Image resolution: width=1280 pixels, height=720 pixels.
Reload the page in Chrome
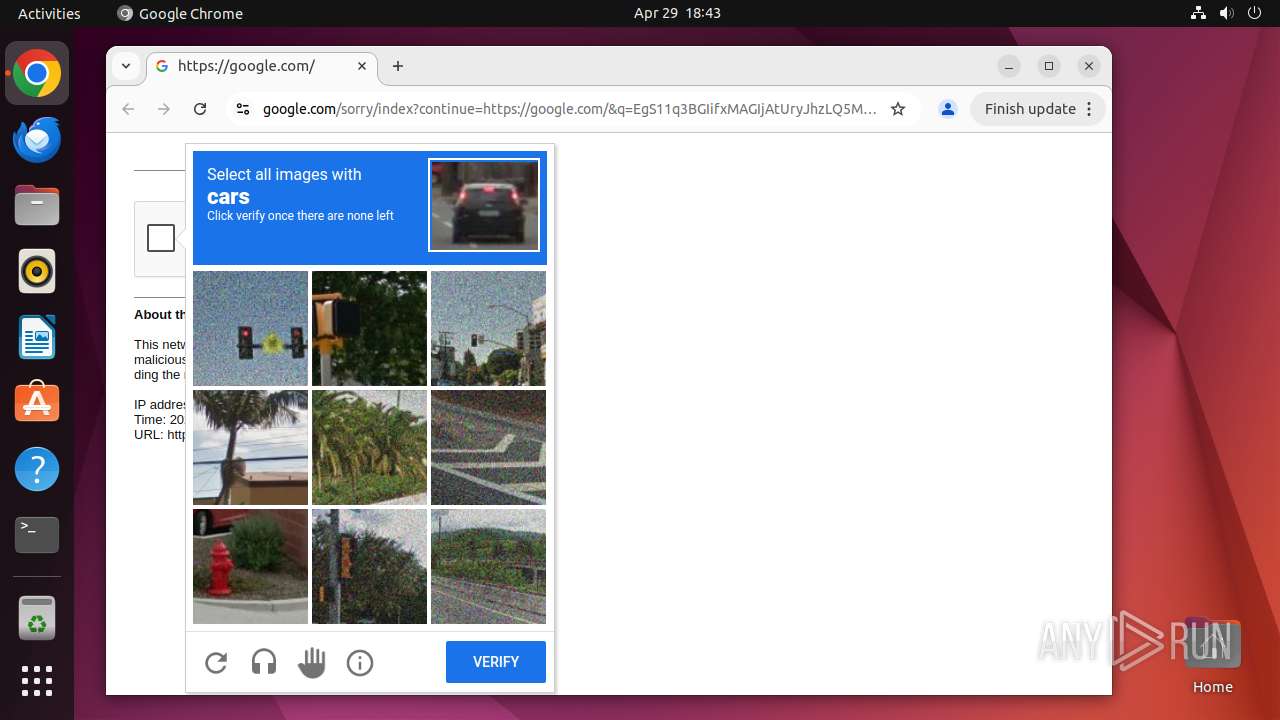(200, 109)
